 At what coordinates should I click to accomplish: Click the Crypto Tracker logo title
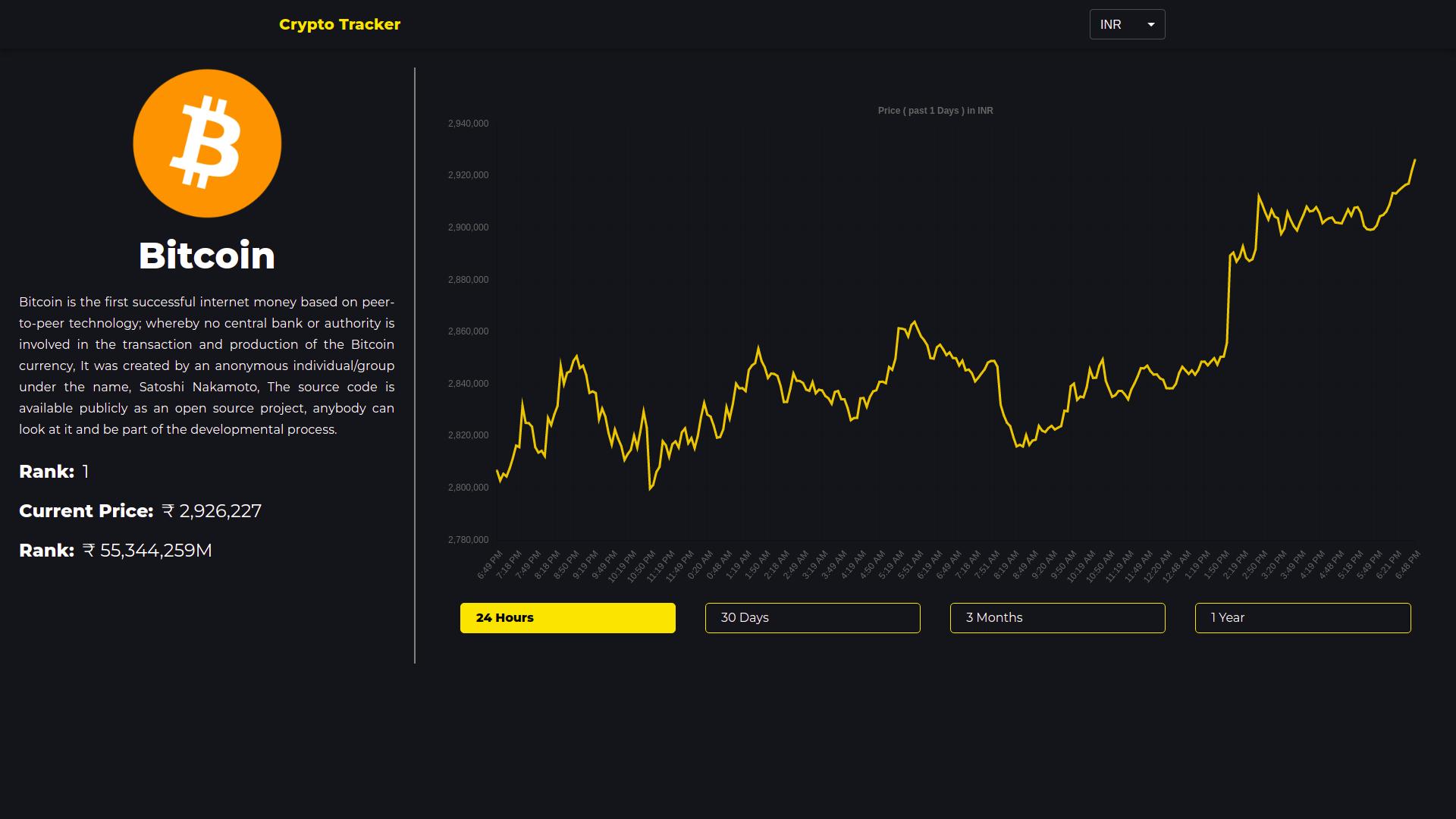[x=339, y=24]
